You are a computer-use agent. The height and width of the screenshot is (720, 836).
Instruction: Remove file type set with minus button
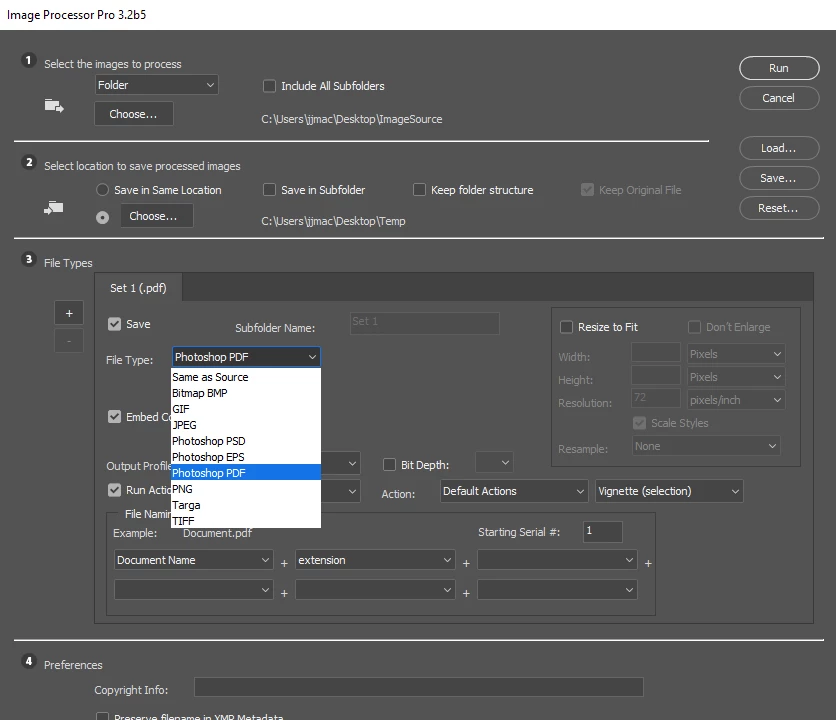point(69,341)
